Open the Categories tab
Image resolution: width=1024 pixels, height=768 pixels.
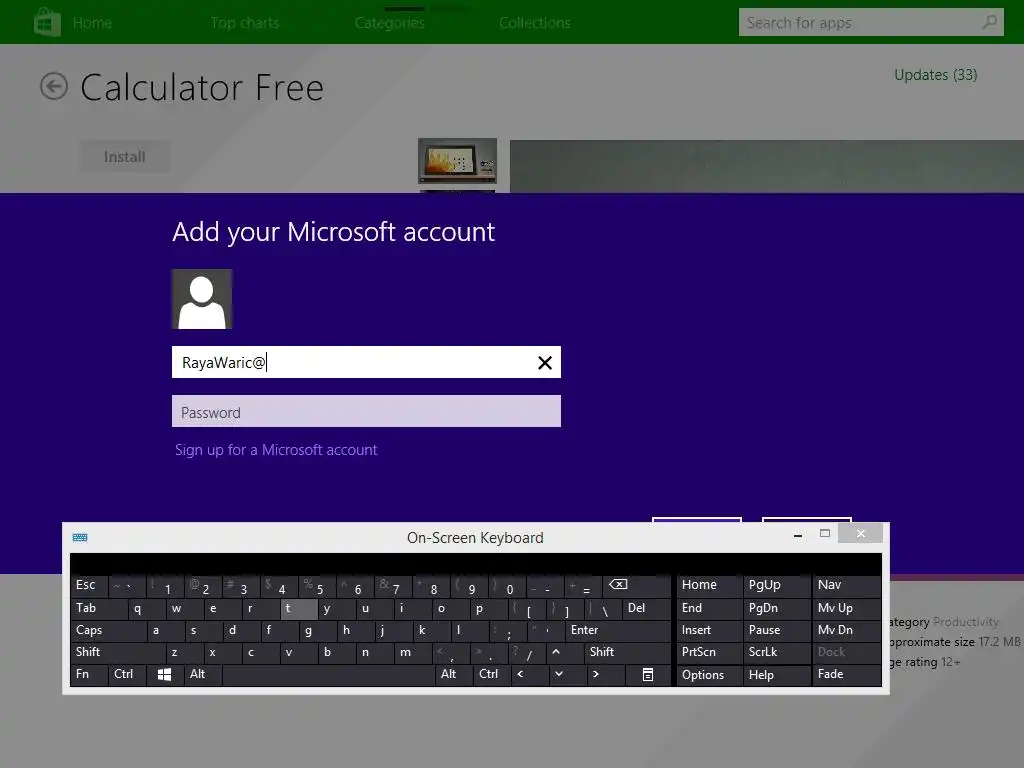(390, 23)
